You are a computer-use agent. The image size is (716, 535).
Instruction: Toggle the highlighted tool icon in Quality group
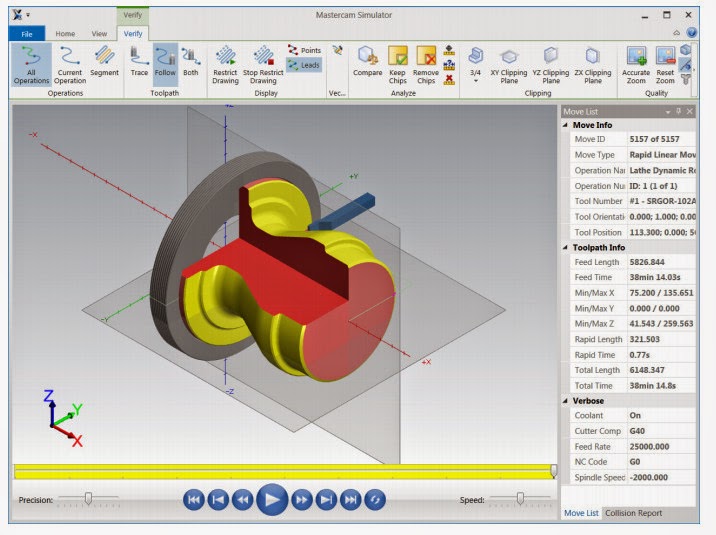(x=685, y=64)
